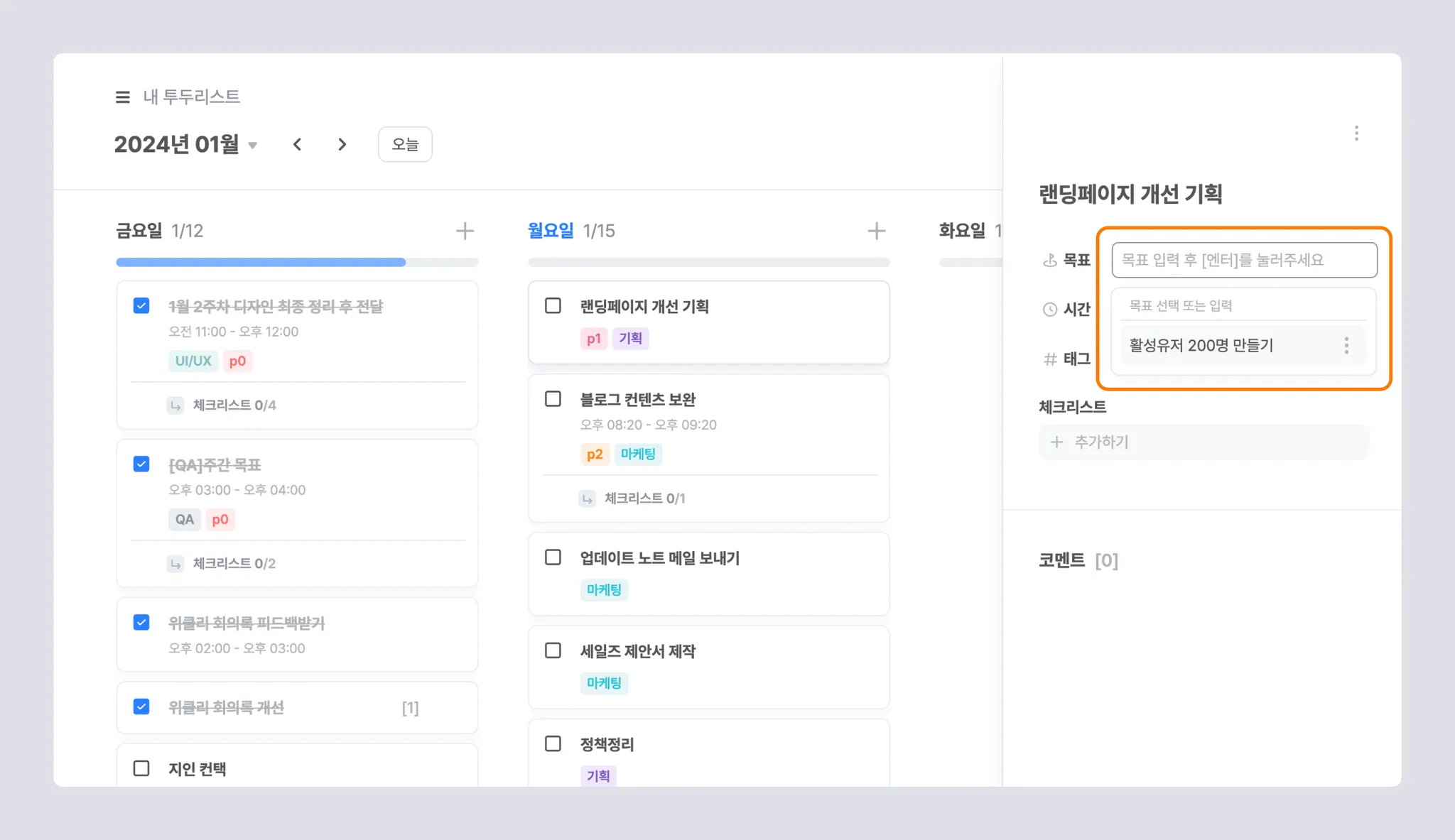Viewport: 1455px width, 840px height.
Task: Go to next month with right chevron
Action: click(x=342, y=145)
